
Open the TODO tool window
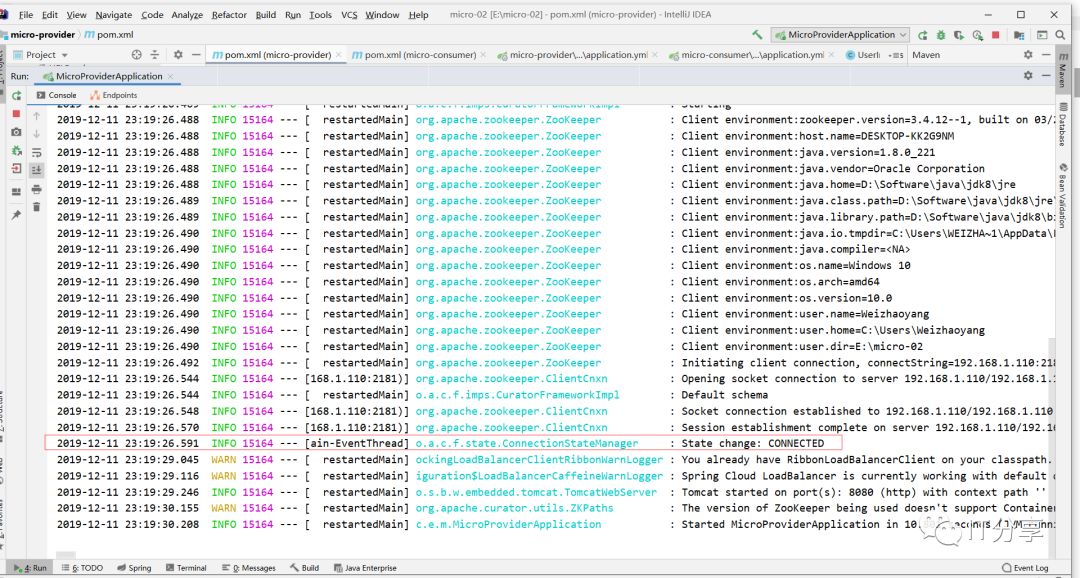pyautogui.click(x=82, y=568)
